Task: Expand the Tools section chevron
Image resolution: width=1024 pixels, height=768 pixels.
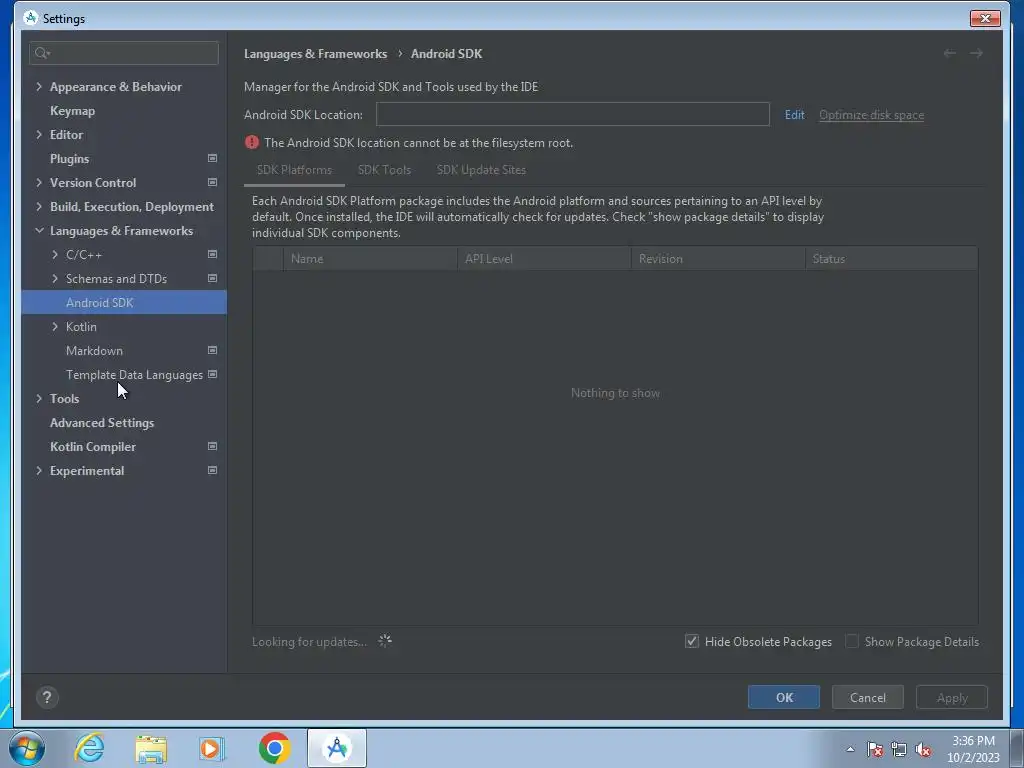Action: point(39,398)
